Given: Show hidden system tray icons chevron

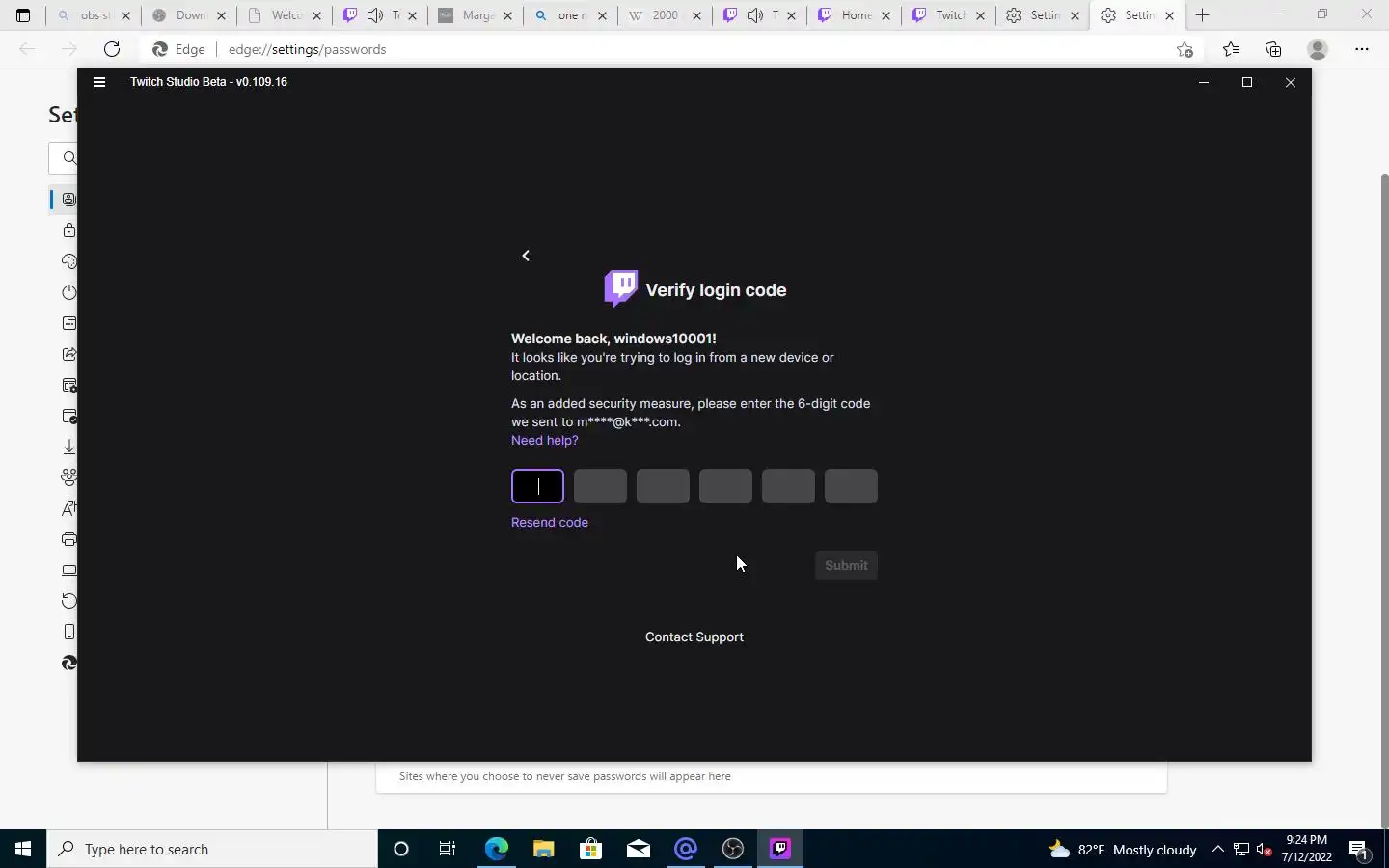Looking at the screenshot, I should click(x=1217, y=850).
